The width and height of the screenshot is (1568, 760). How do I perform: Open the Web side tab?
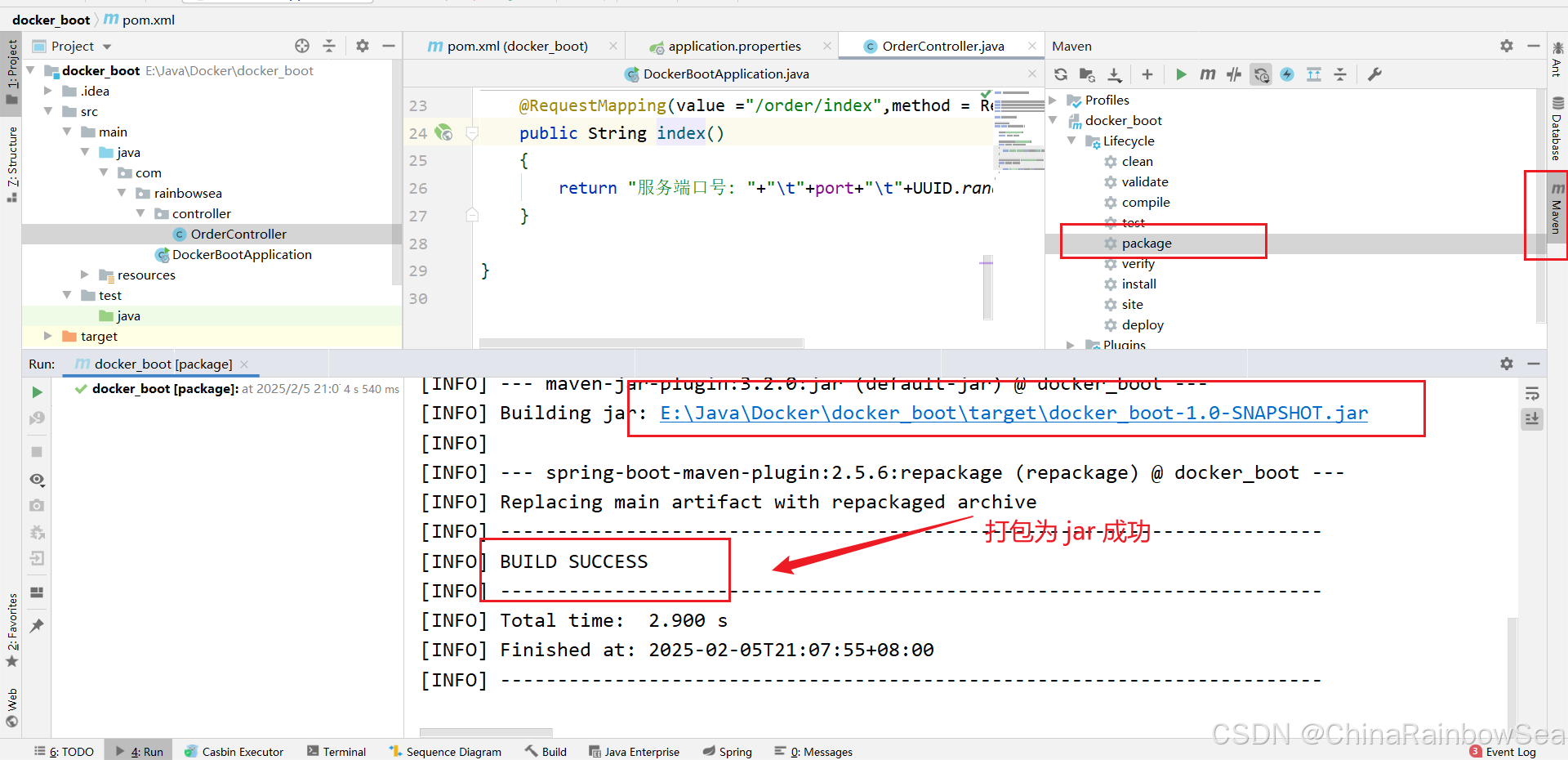point(11,708)
